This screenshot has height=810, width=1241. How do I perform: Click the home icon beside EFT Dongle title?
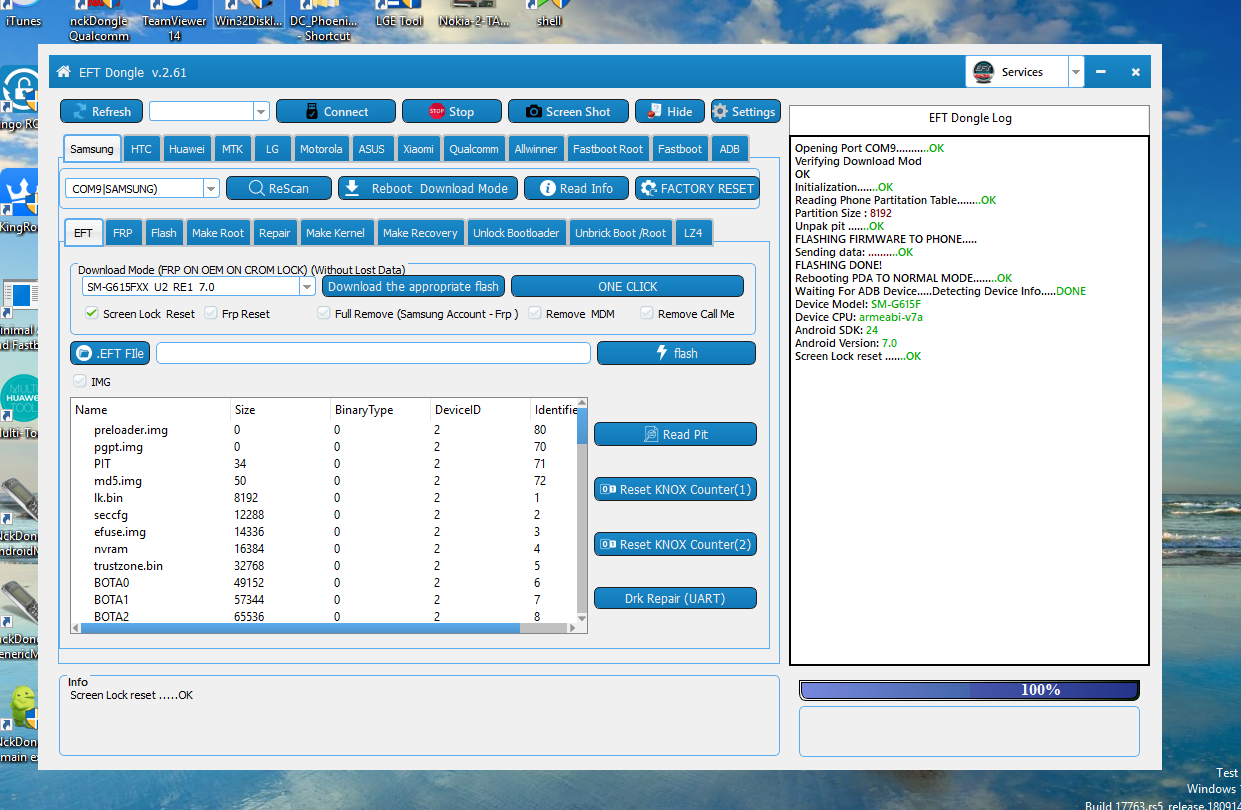tap(64, 72)
